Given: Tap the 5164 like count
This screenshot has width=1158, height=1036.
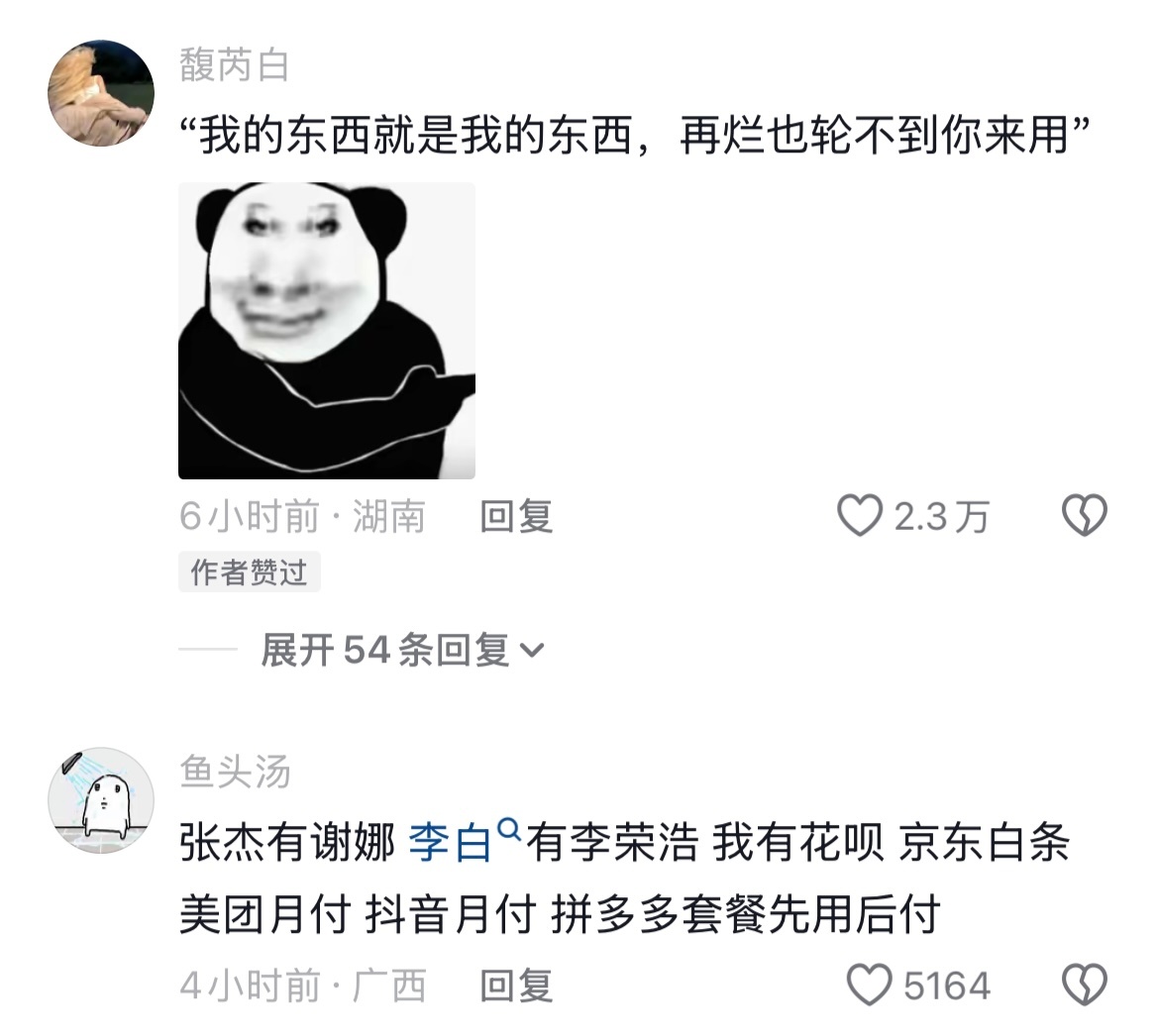Looking at the screenshot, I should (947, 985).
